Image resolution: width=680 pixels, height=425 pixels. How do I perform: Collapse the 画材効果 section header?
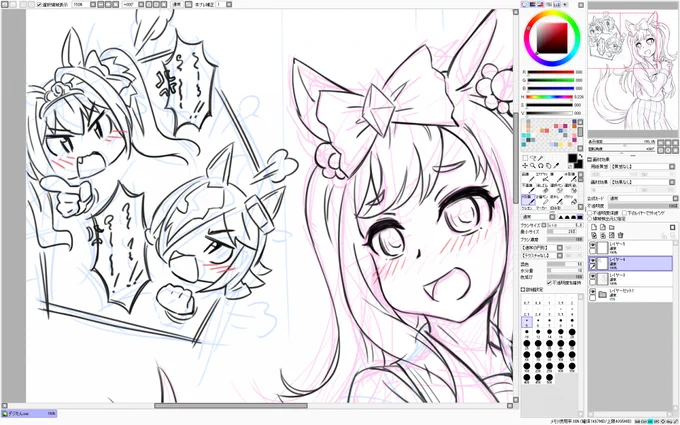point(589,160)
